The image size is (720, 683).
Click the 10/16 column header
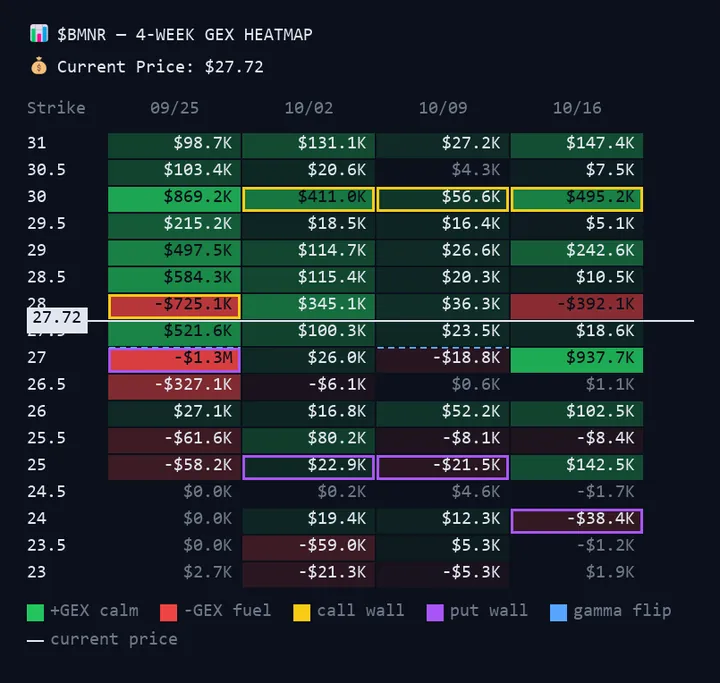click(577, 108)
